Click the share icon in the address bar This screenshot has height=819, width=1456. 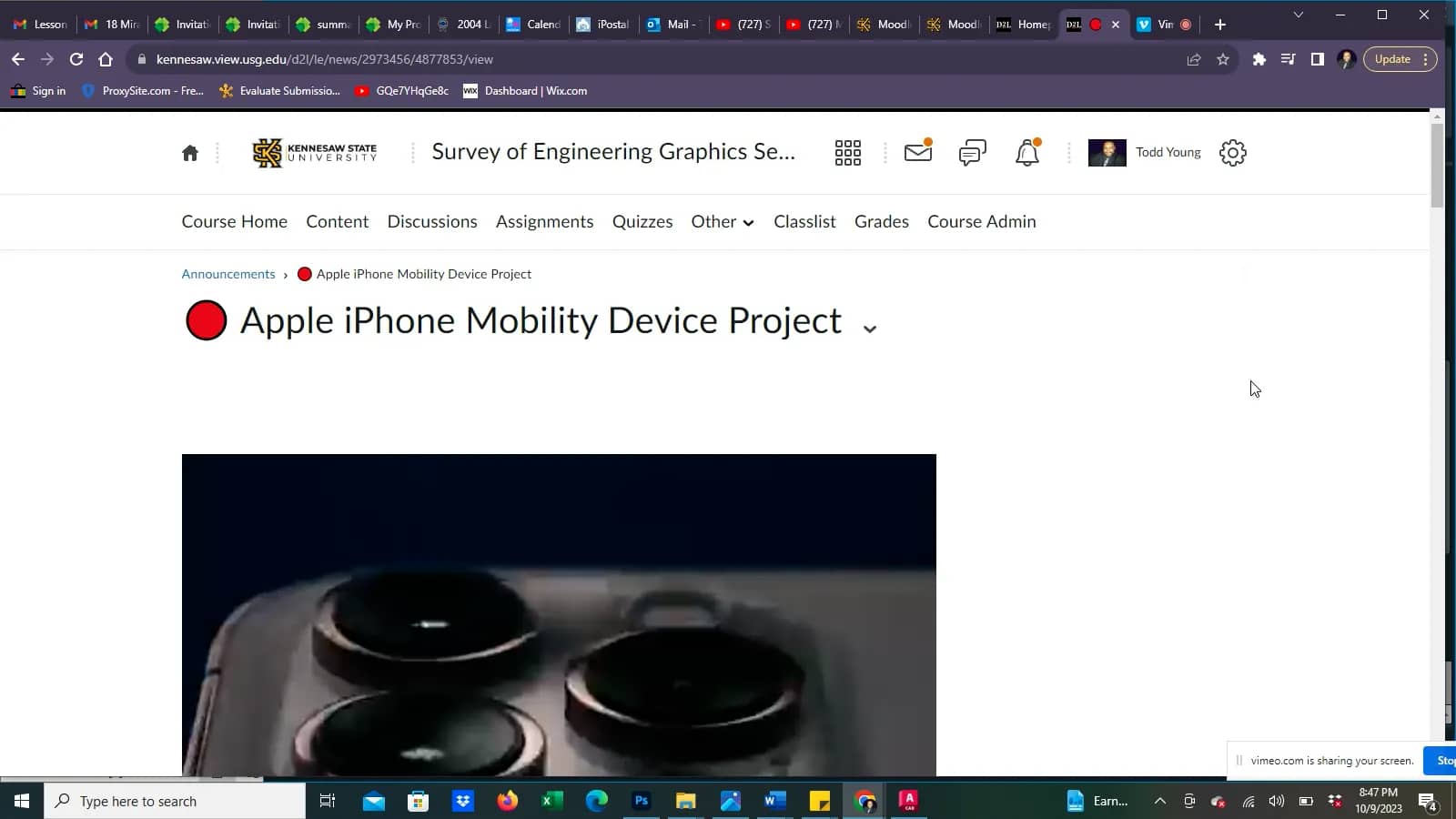(1192, 59)
